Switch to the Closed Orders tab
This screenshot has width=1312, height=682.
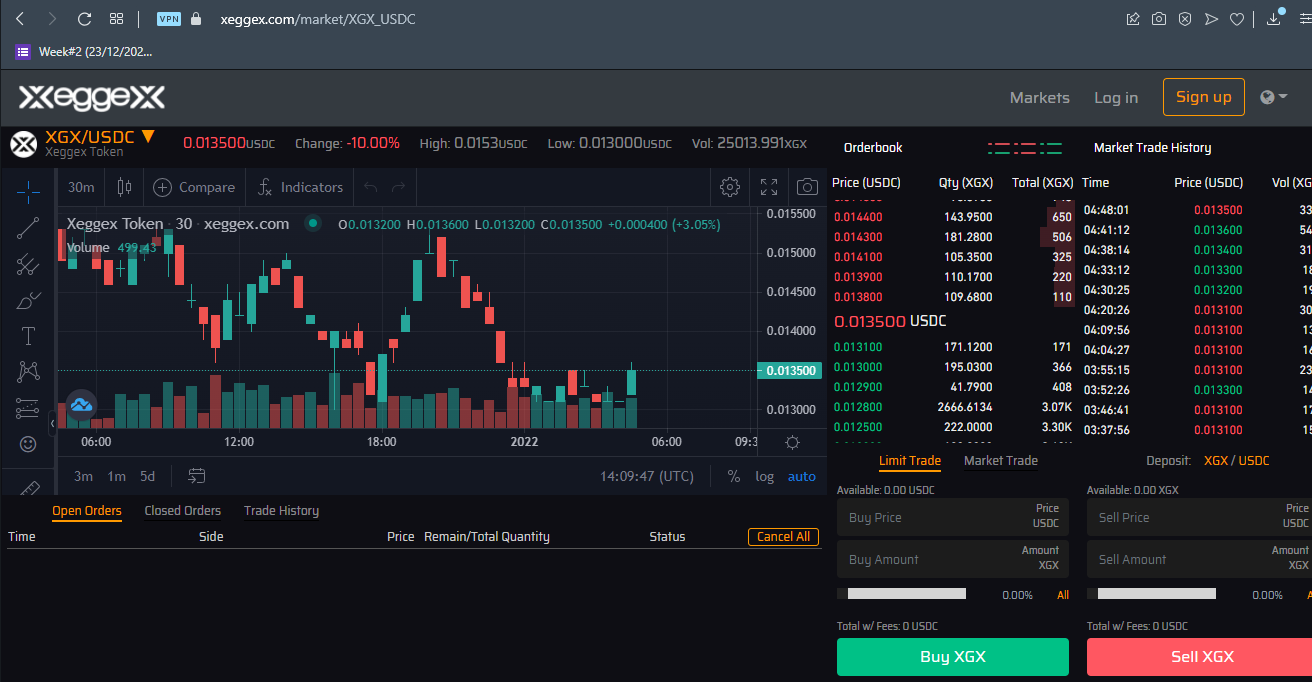(x=183, y=511)
